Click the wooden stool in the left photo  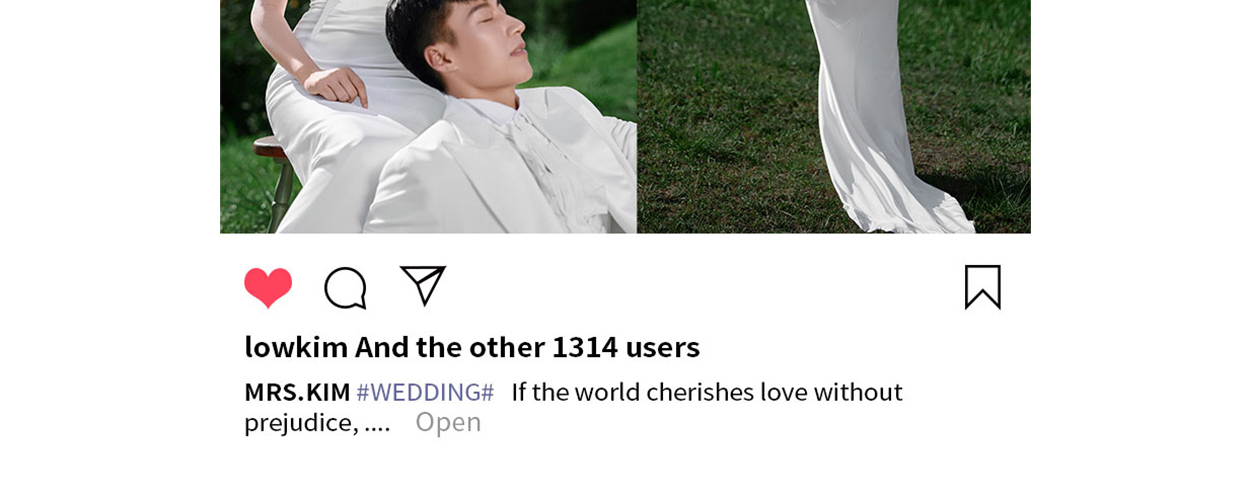pyautogui.click(x=273, y=175)
